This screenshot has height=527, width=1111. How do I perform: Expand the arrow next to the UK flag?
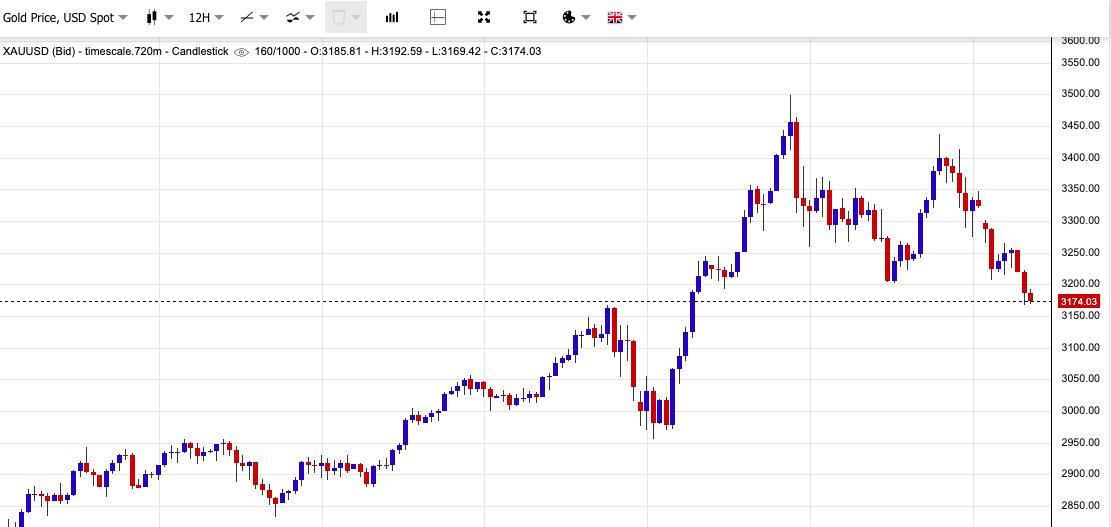click(x=632, y=17)
